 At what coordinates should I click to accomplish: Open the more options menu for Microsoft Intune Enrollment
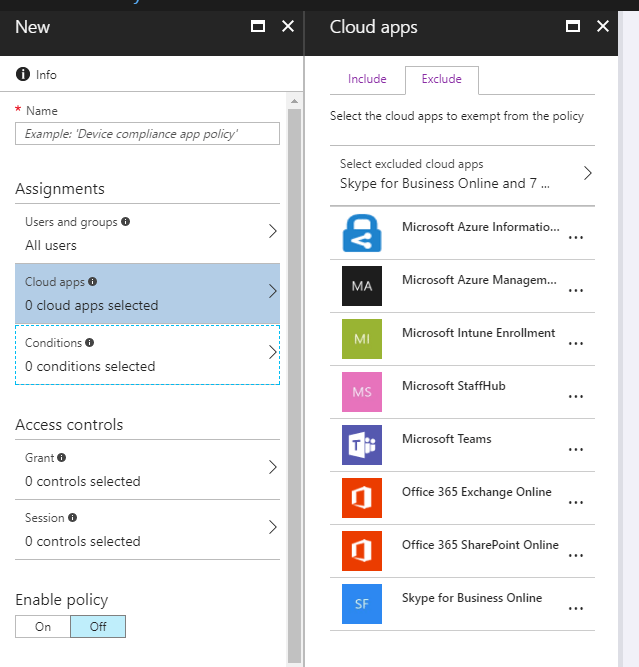(x=576, y=344)
